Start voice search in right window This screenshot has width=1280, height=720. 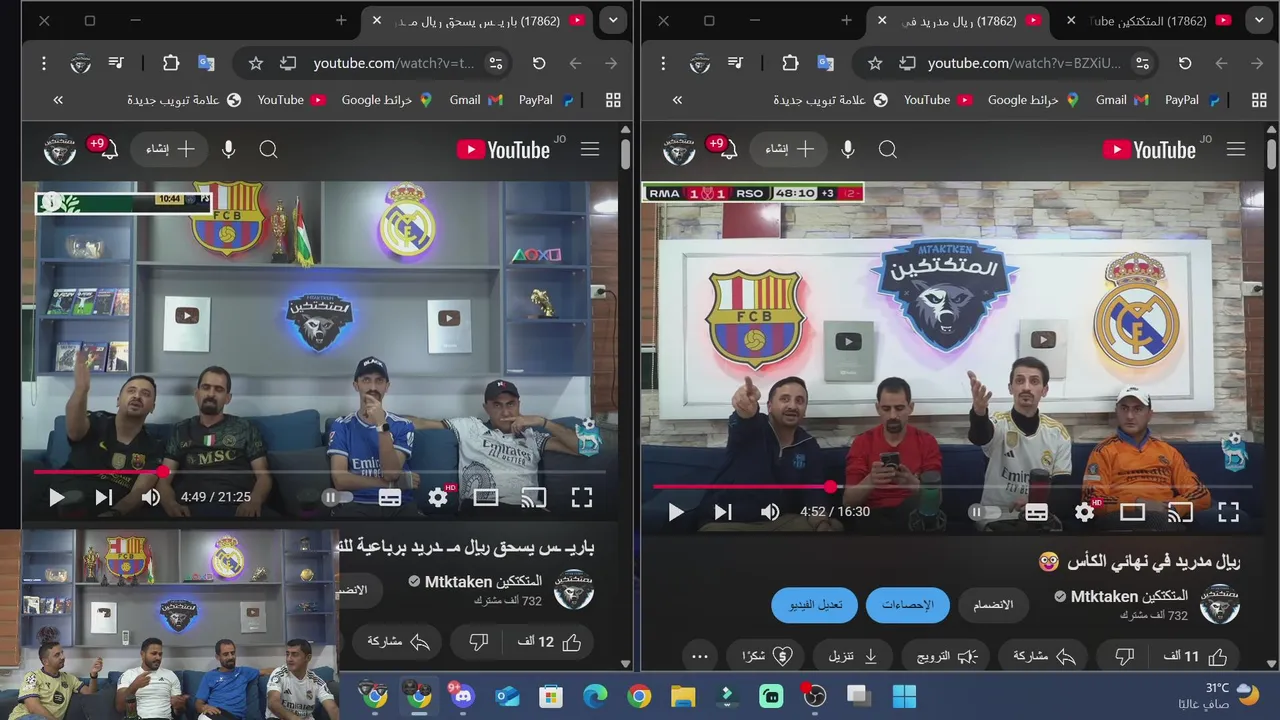(848, 149)
